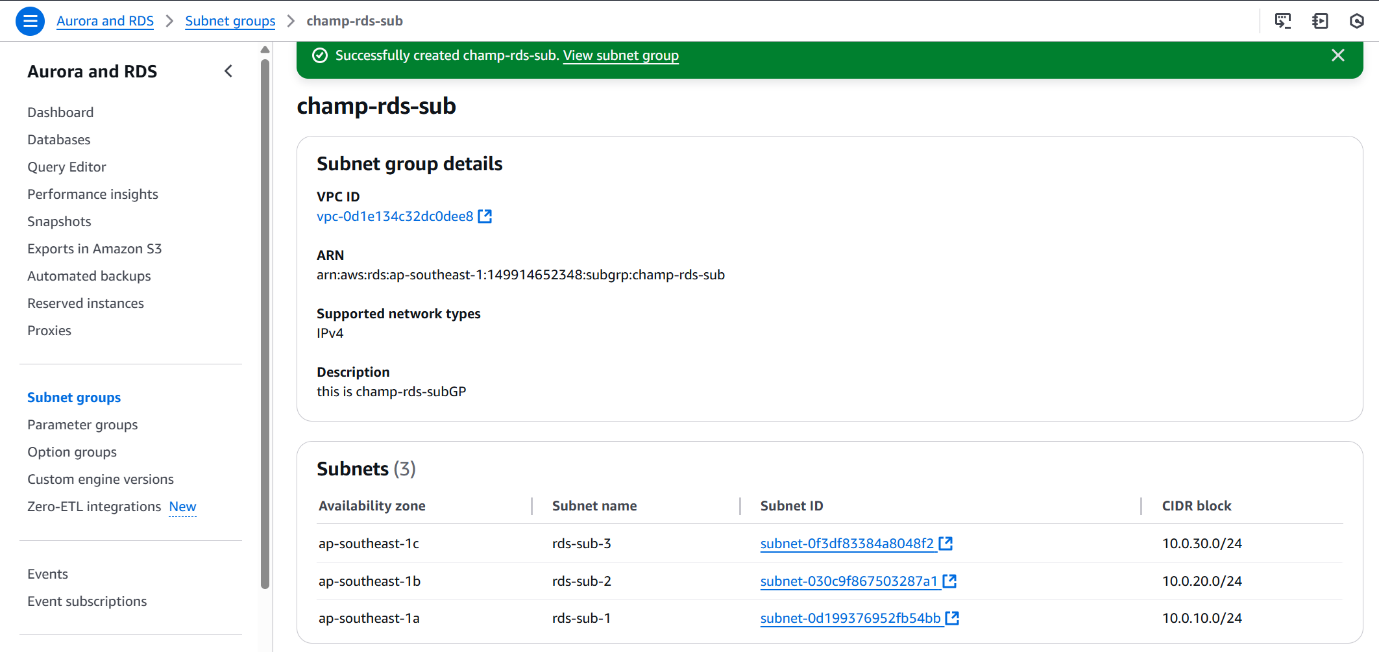Follow the View subnet group link
The width and height of the screenshot is (1379, 652).
pyautogui.click(x=621, y=56)
